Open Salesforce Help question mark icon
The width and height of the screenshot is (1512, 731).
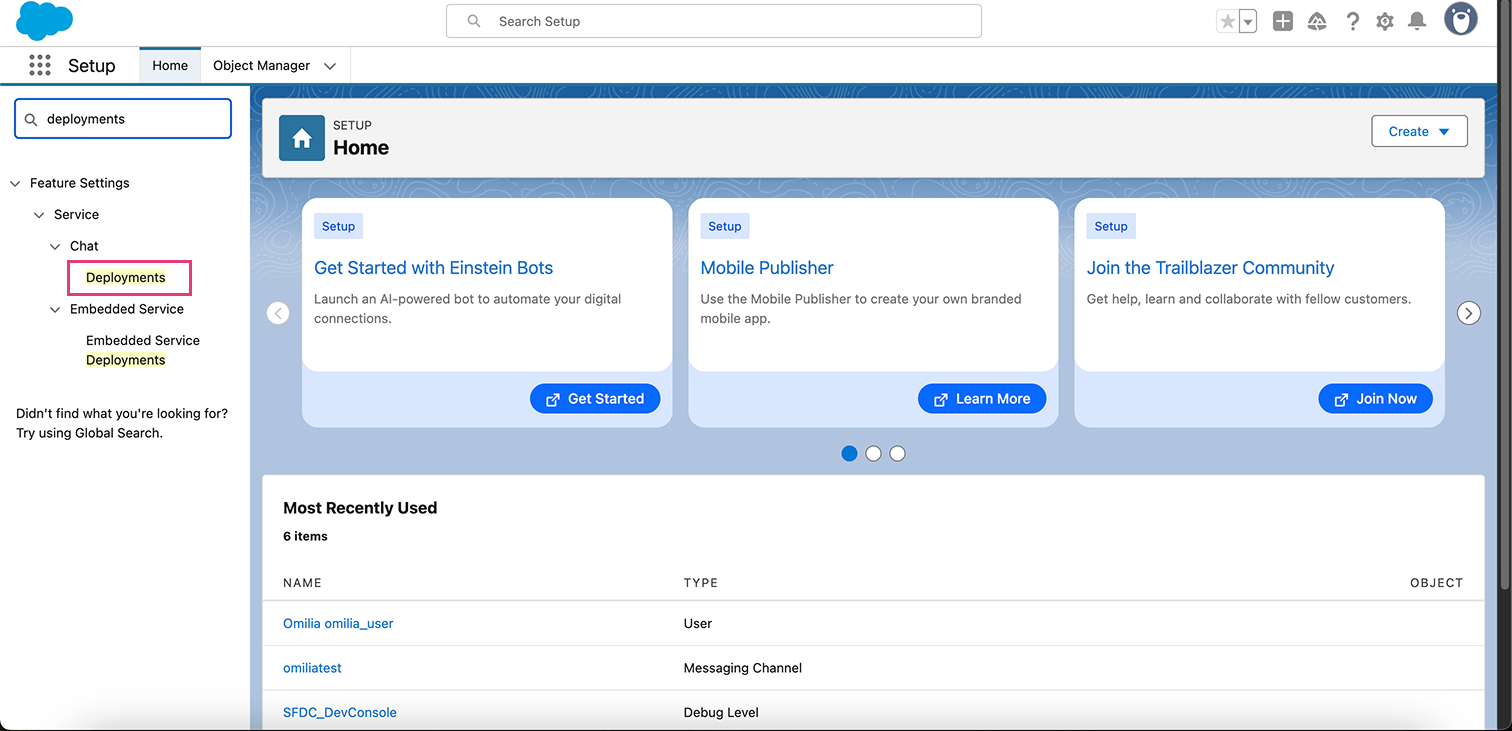click(x=1352, y=21)
